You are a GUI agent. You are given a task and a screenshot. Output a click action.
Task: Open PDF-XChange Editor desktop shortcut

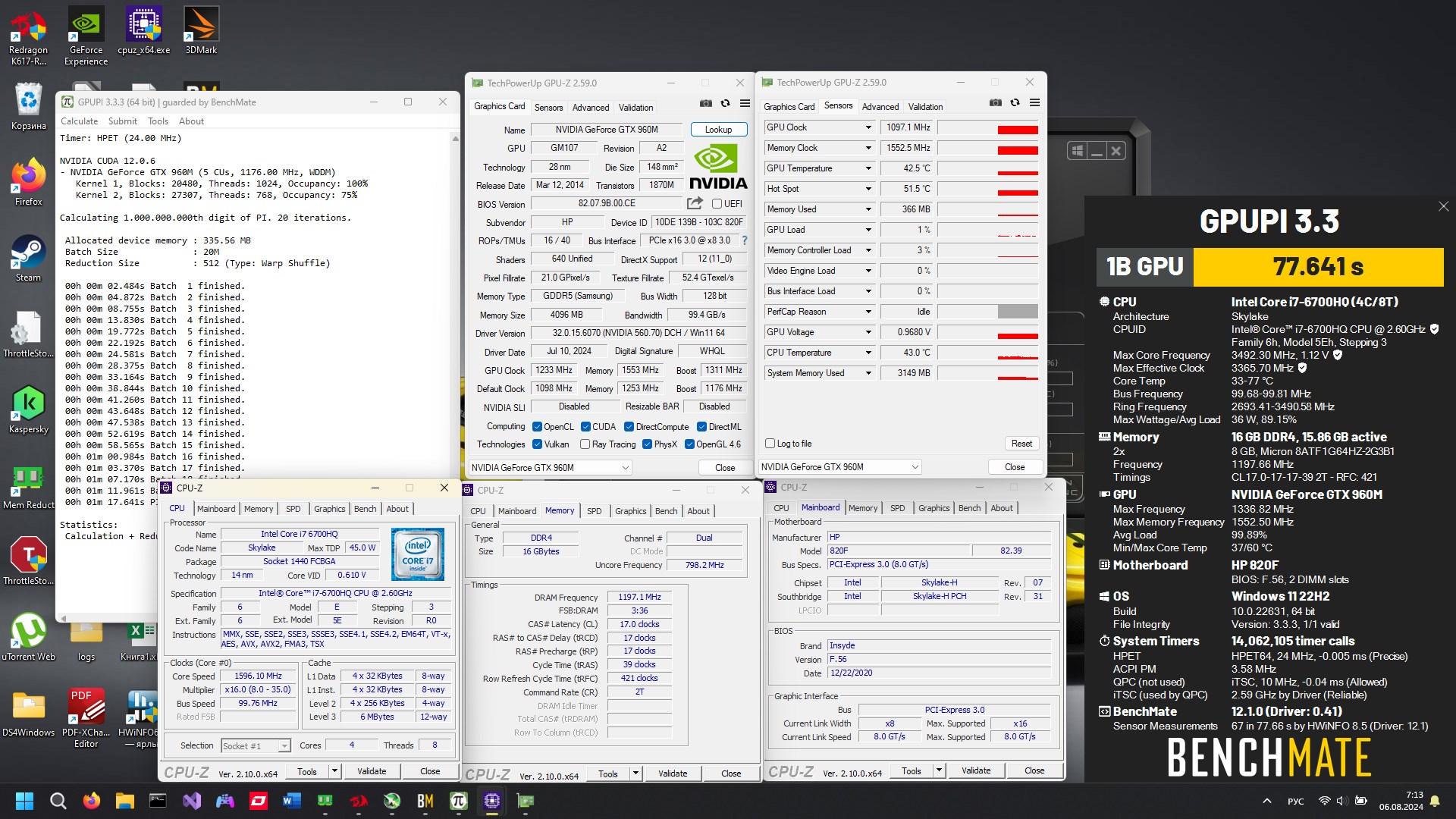pyautogui.click(x=86, y=718)
